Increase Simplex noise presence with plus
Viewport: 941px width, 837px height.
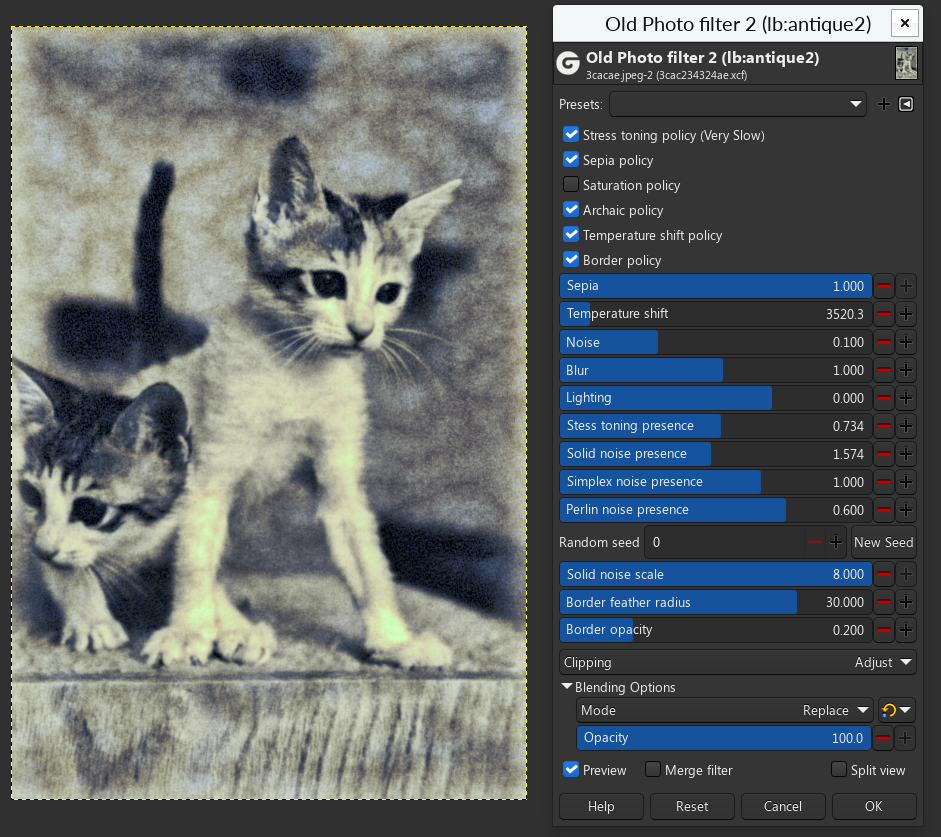[906, 482]
